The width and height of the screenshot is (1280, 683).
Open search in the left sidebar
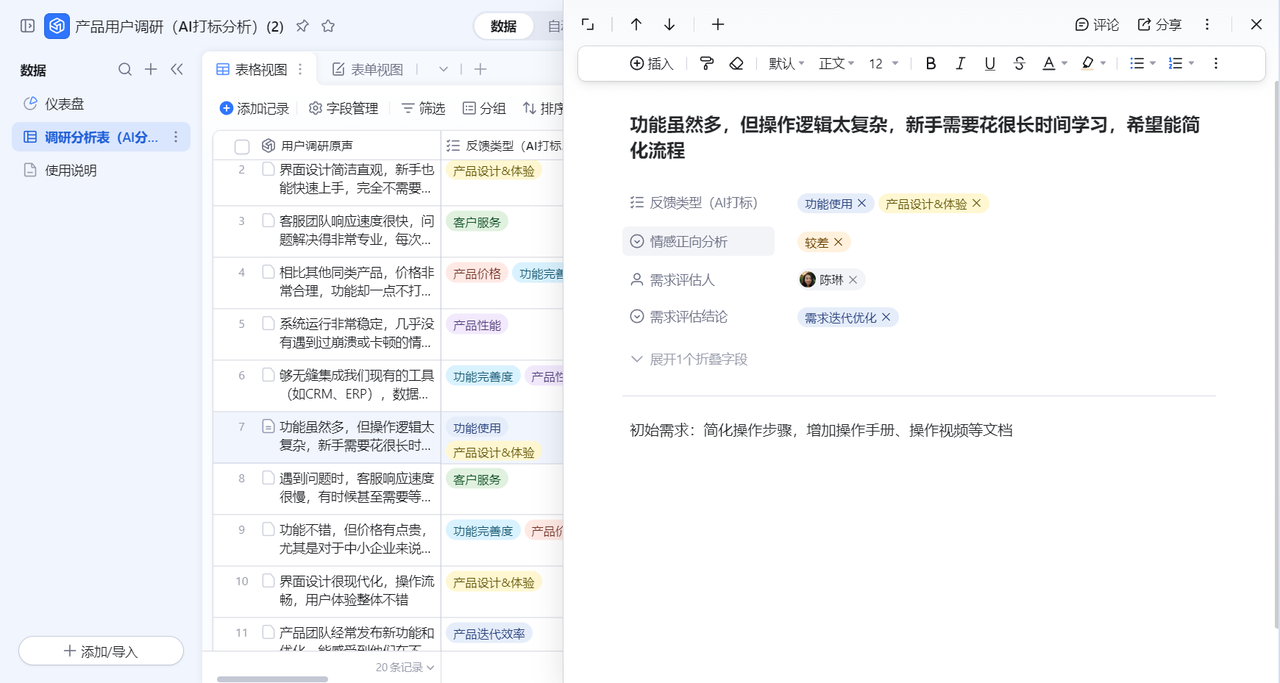125,69
